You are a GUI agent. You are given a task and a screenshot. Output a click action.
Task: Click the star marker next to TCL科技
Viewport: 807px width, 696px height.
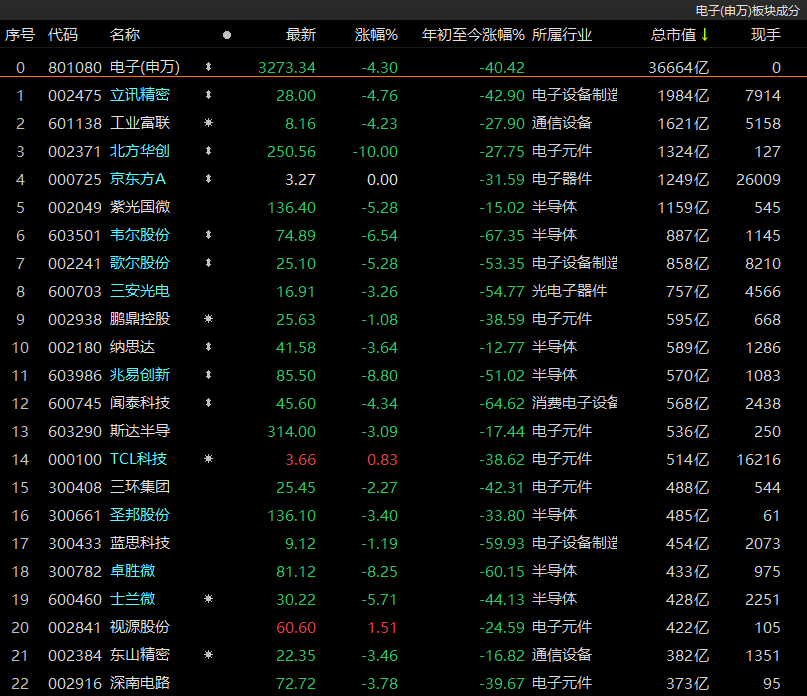tap(208, 459)
